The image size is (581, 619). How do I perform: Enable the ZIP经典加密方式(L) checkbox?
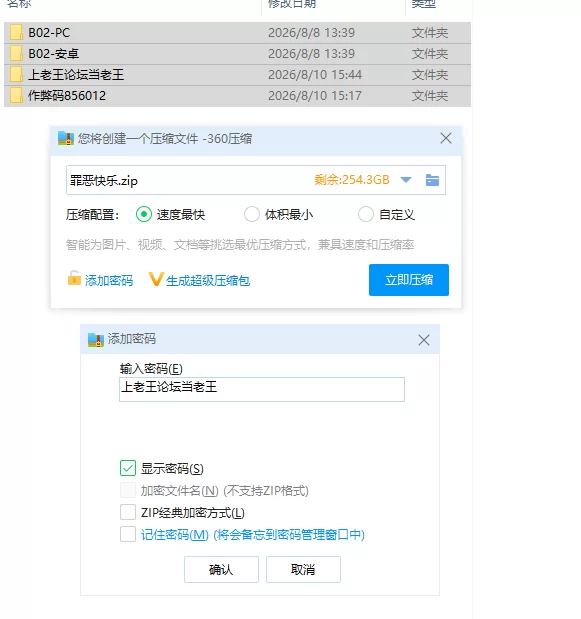point(128,512)
